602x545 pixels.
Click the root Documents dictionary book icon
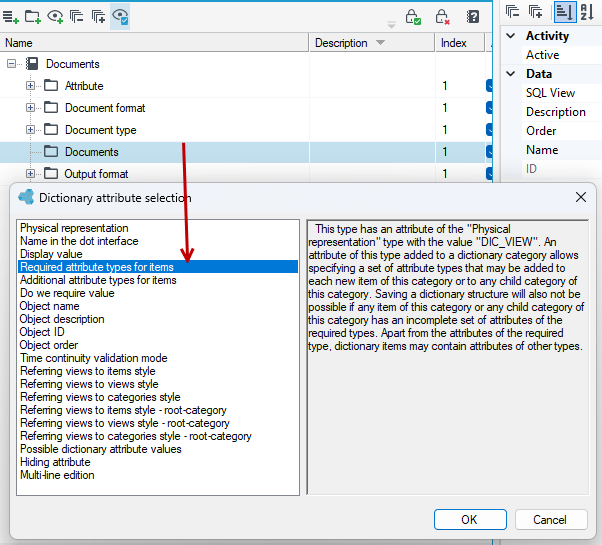(x=32, y=64)
